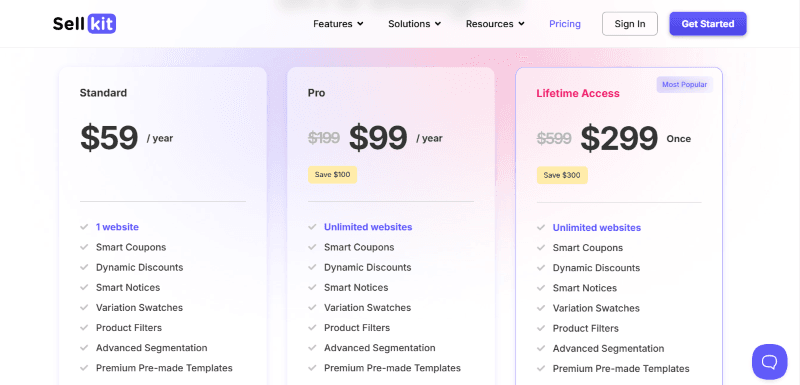Click checkmark icon beside Standard's 1 website
This screenshot has width=800, height=385.
coord(84,227)
